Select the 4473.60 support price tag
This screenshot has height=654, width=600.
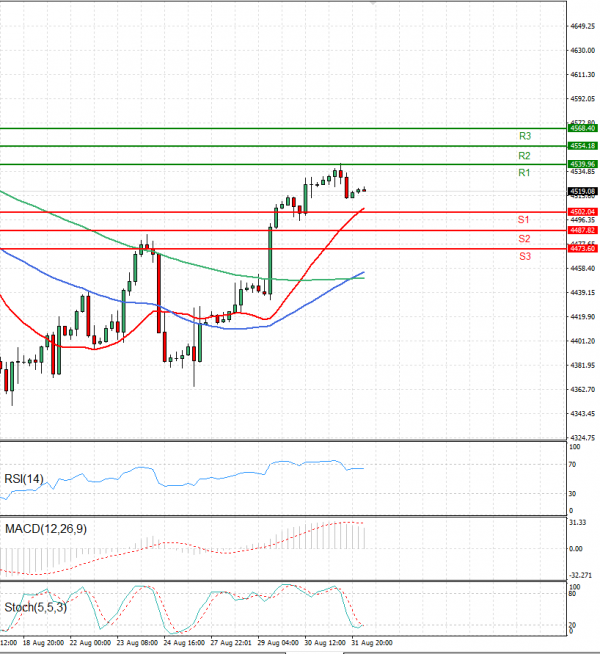coord(583,249)
